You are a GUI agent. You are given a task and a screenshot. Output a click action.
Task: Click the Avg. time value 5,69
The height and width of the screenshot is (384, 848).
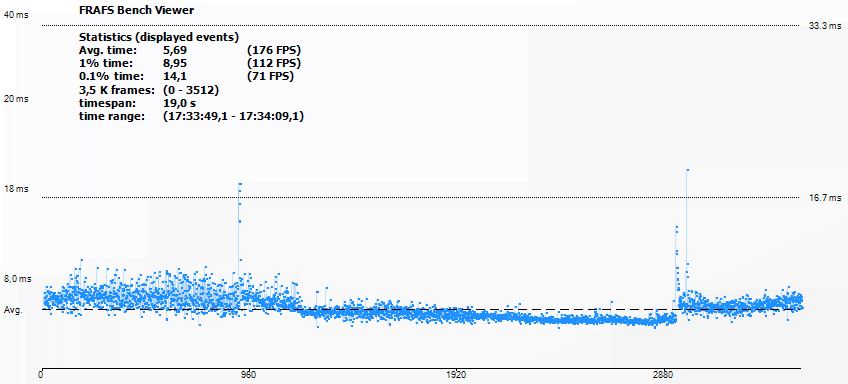click(175, 50)
